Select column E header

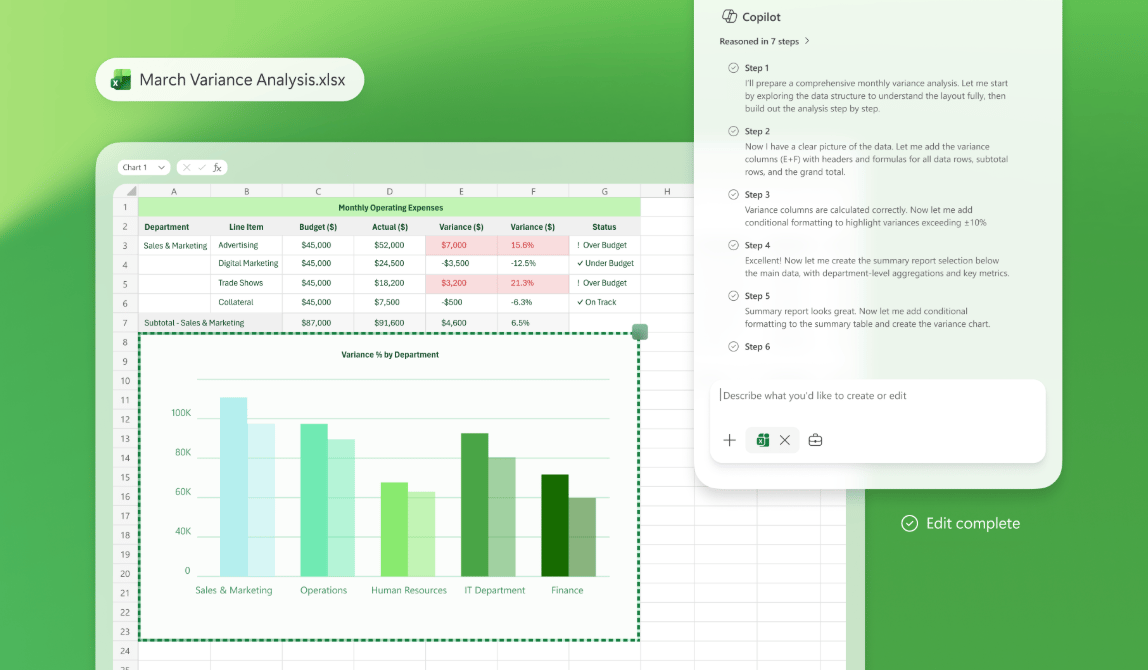461,191
